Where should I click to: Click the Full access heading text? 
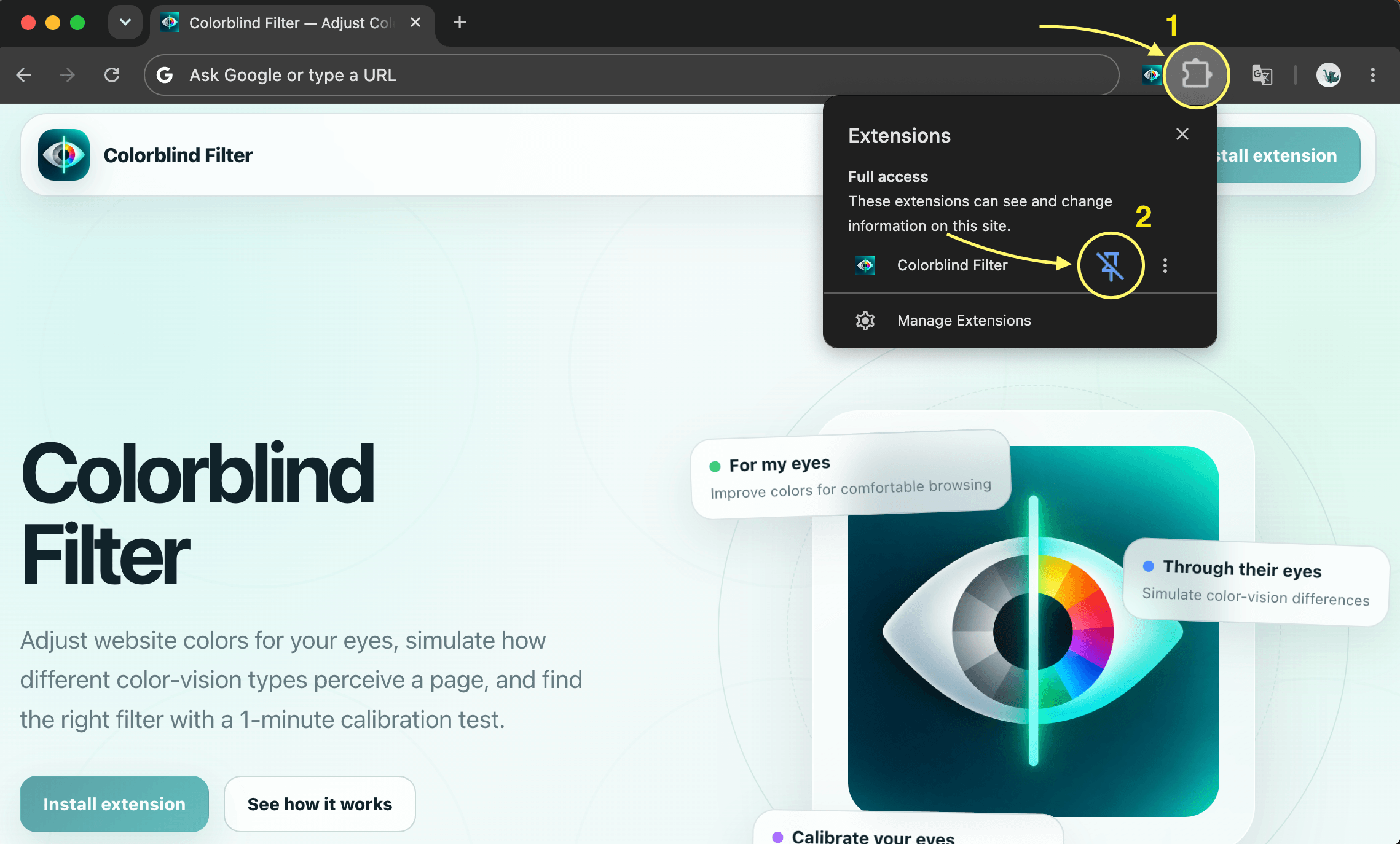coord(888,177)
